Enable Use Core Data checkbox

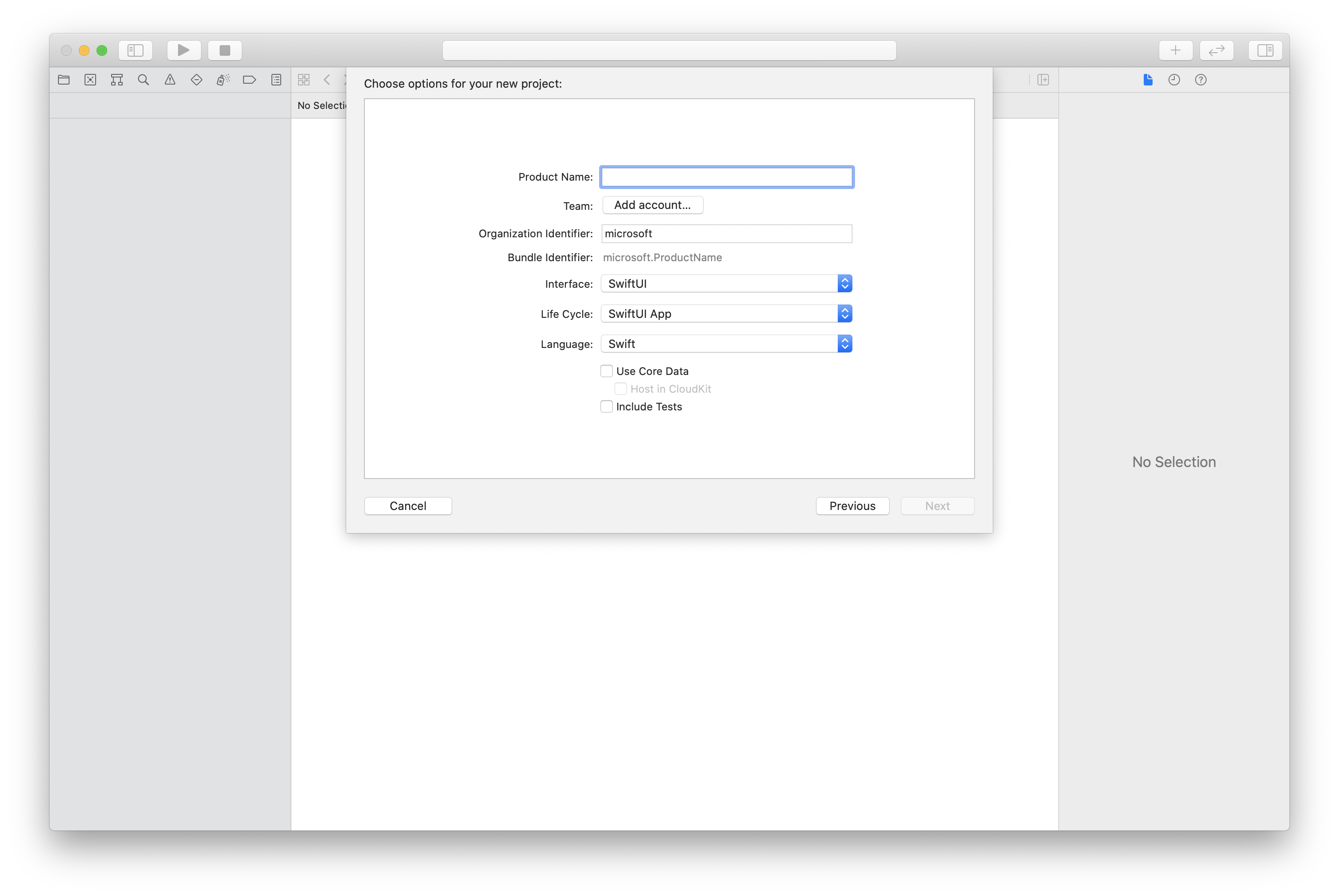(607, 370)
